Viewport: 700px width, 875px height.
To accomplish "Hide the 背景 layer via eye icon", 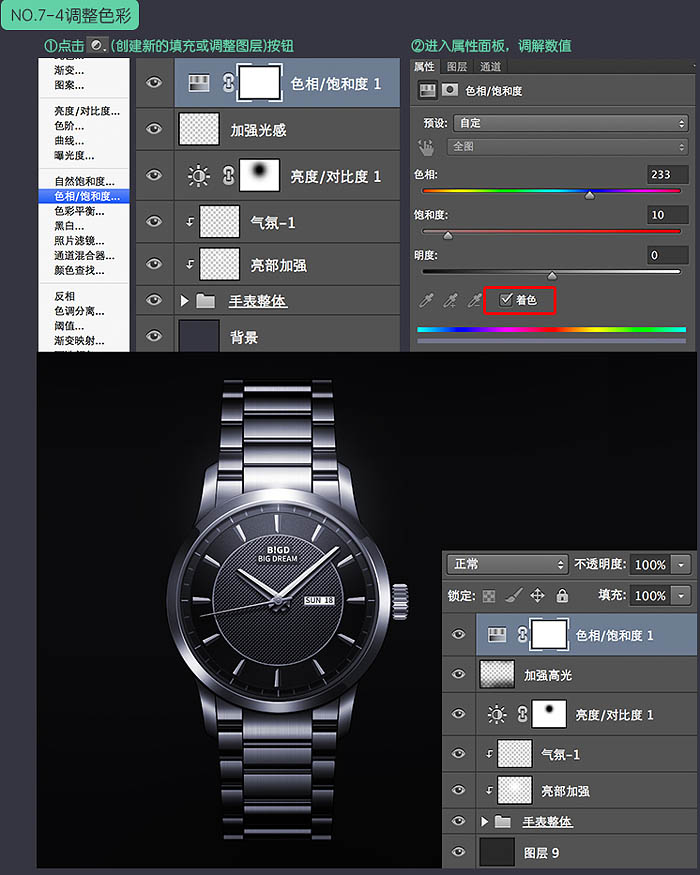I will pos(154,336).
